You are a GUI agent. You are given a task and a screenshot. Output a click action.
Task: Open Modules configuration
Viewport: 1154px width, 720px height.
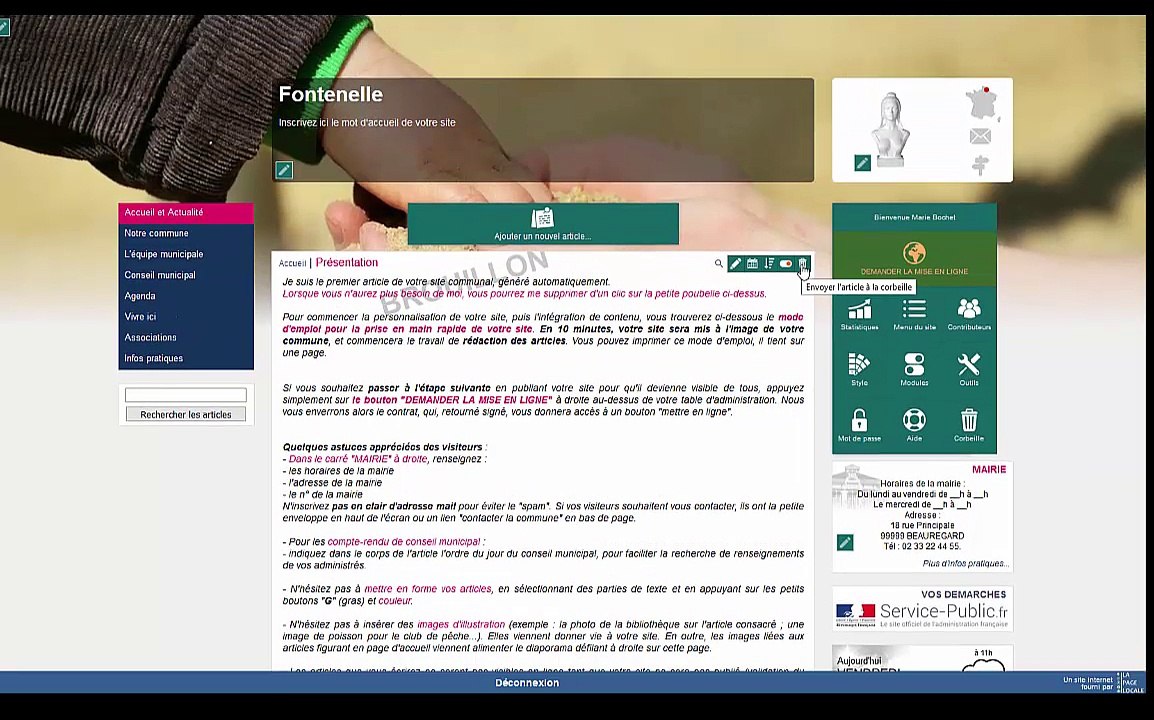pyautogui.click(x=914, y=370)
